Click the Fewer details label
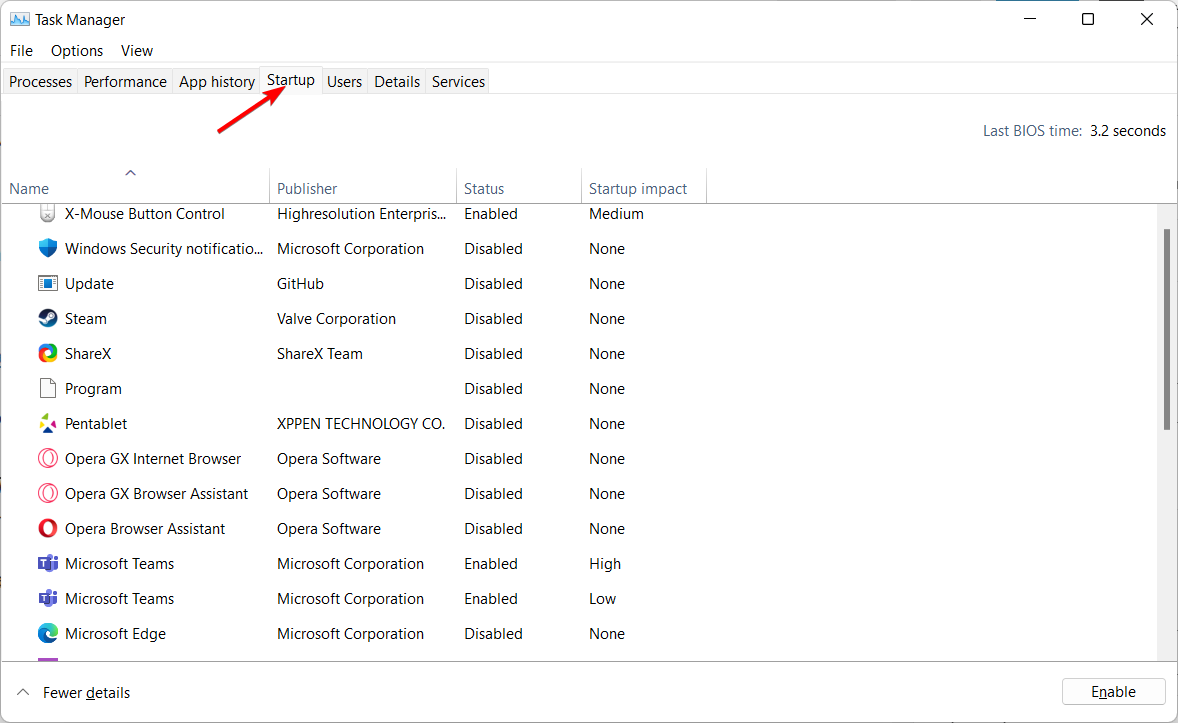This screenshot has height=723, width=1178. [86, 692]
